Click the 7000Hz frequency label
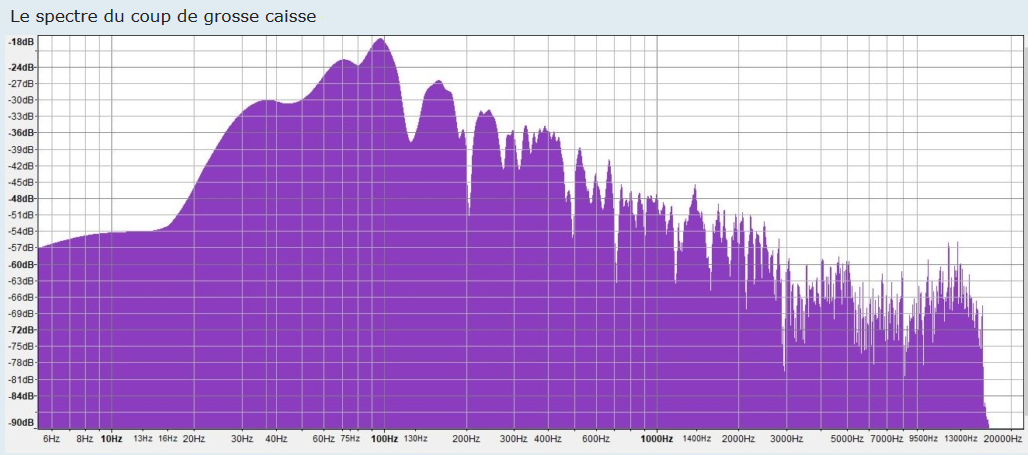Image resolution: width=1028 pixels, height=455 pixels. tap(887, 438)
